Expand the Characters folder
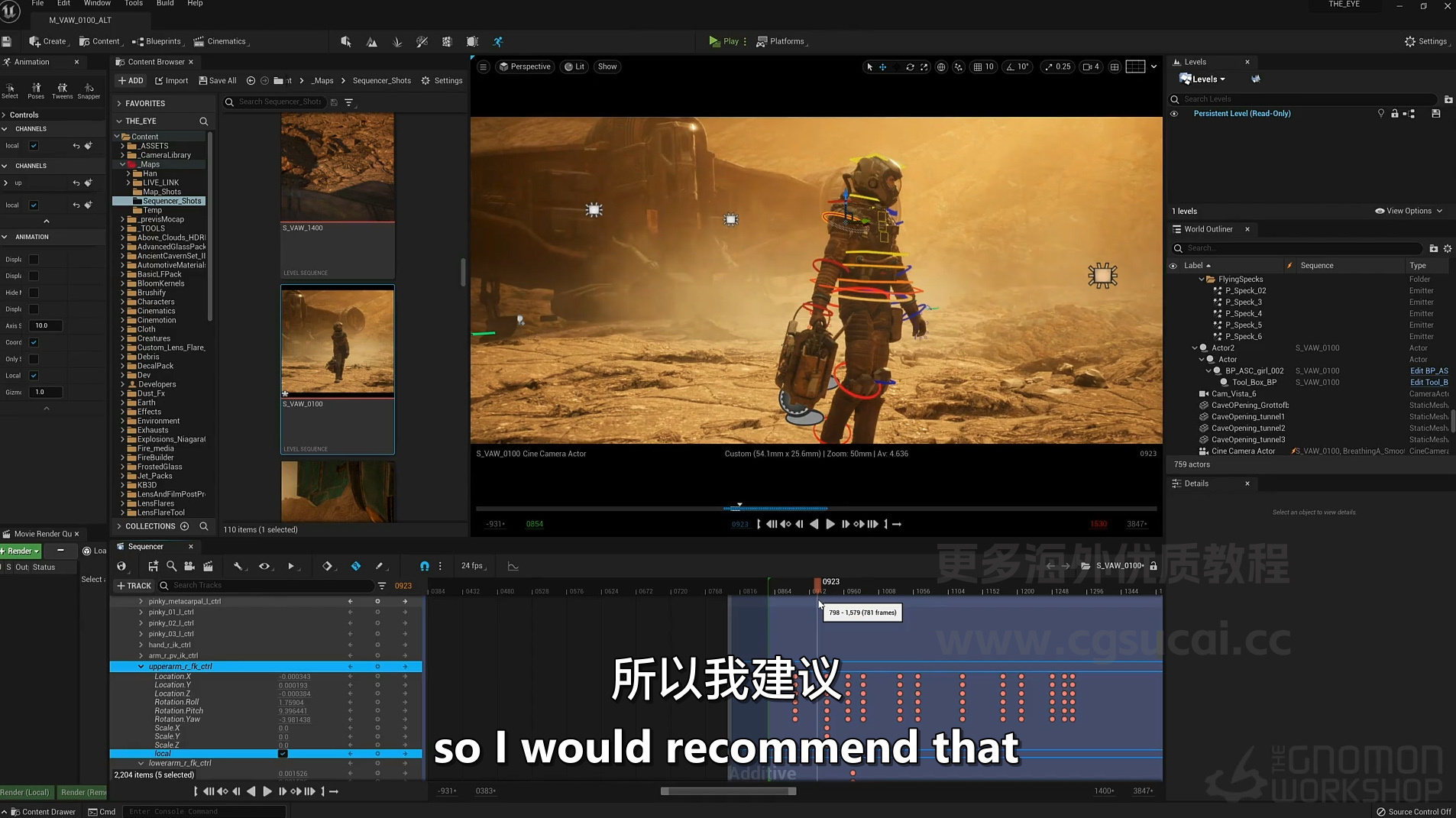The image size is (1456, 818). point(122,302)
